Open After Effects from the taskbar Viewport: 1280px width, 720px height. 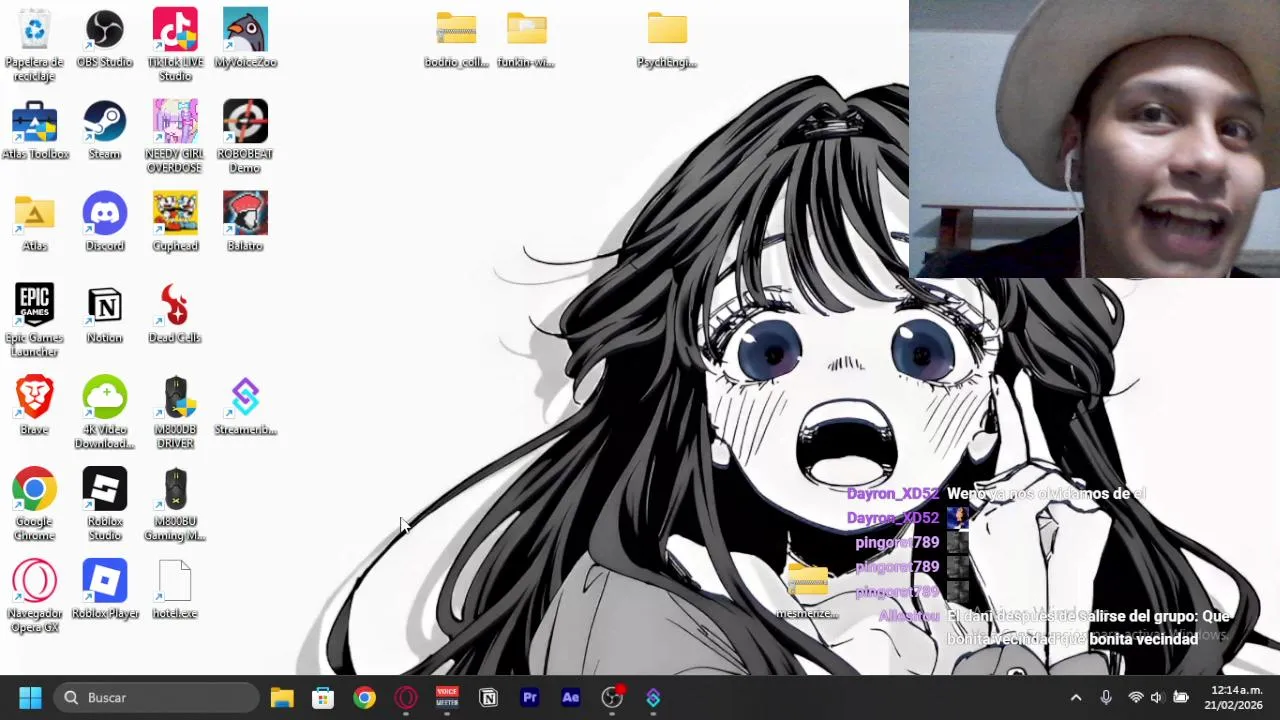point(571,697)
